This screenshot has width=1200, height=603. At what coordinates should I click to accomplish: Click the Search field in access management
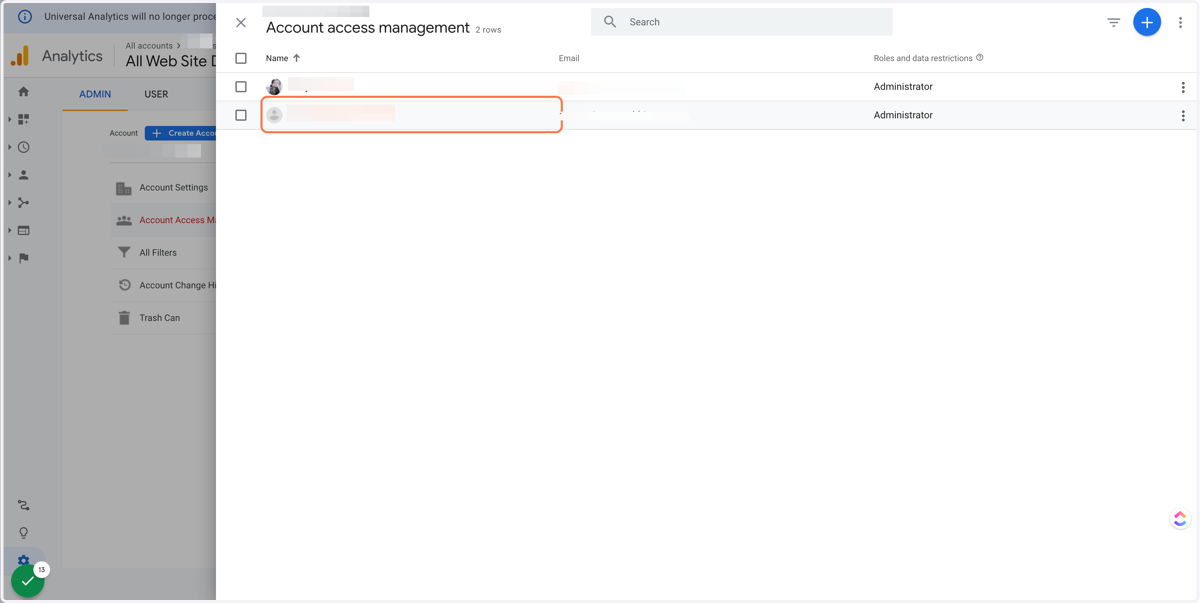[x=741, y=22]
